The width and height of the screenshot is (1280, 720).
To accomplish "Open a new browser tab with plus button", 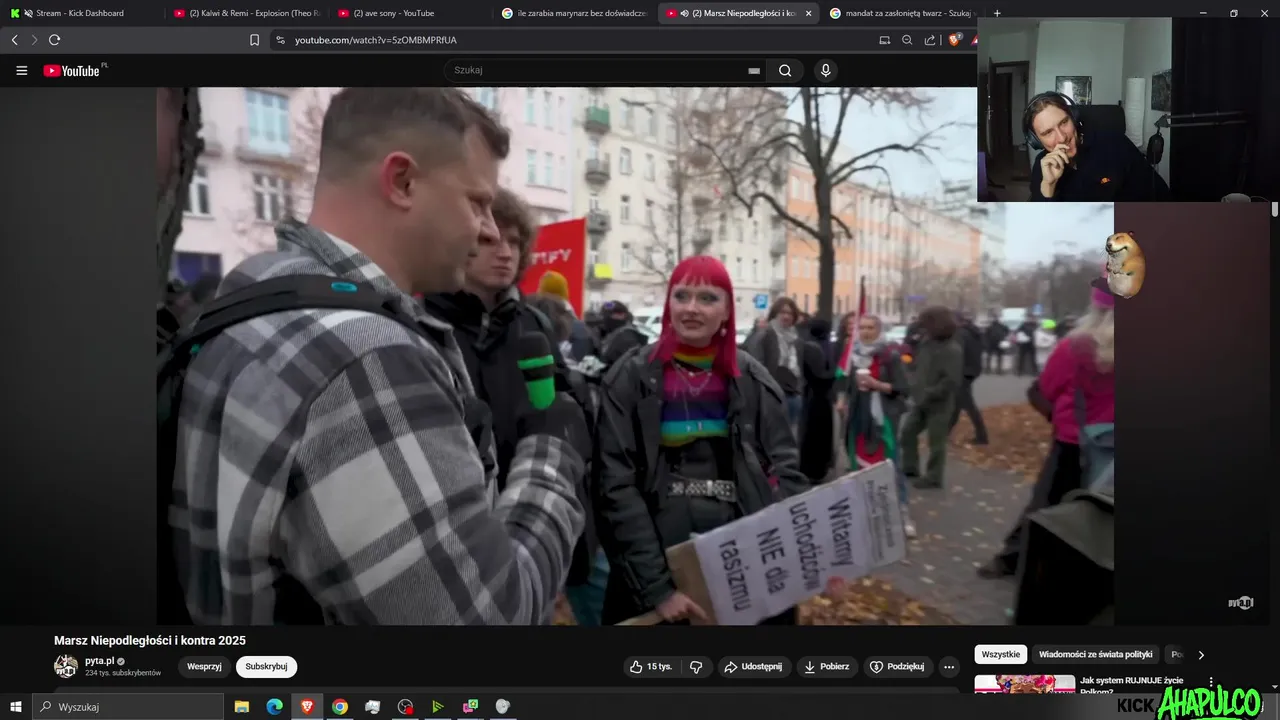I will [997, 13].
